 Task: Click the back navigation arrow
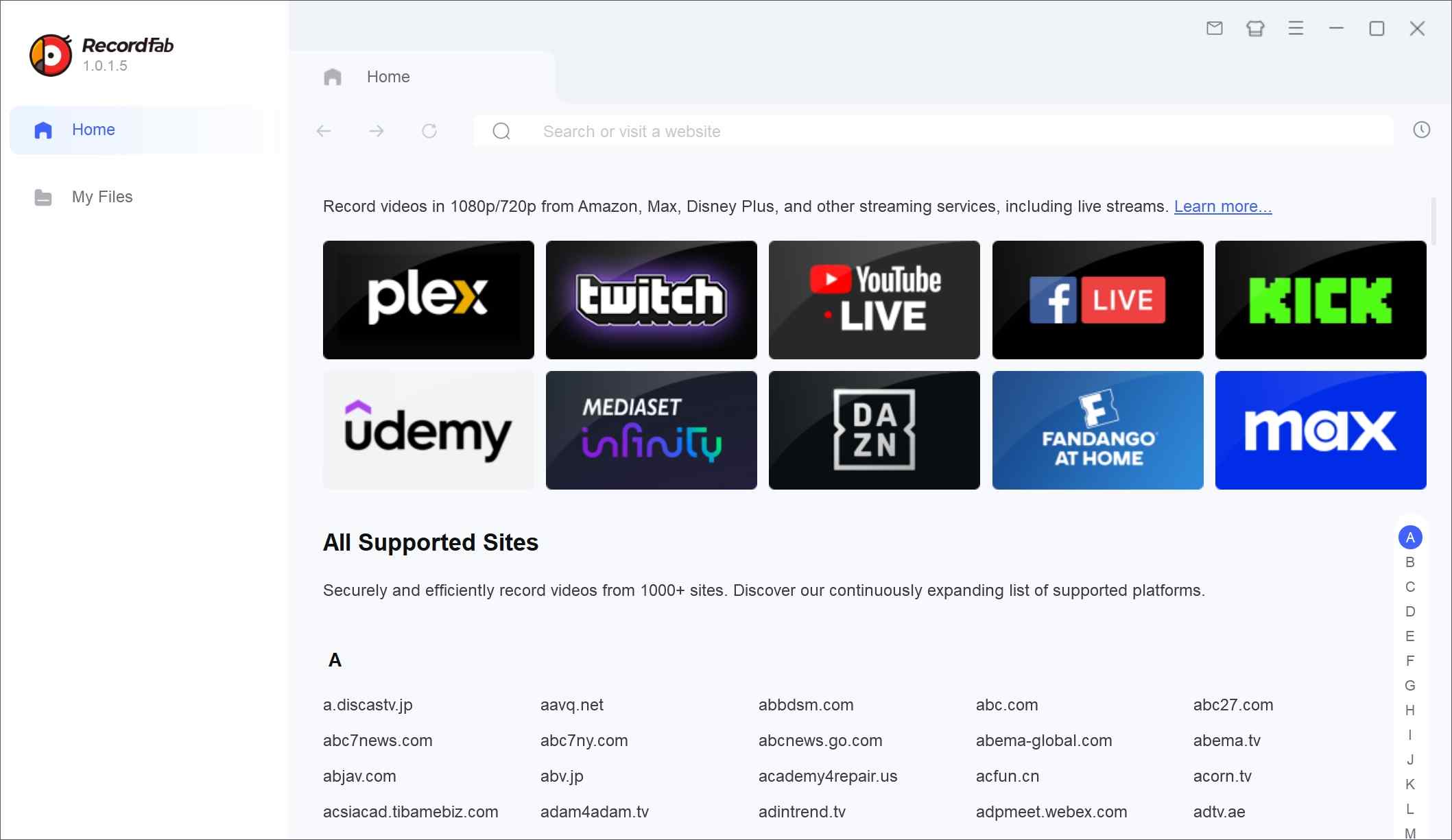pyautogui.click(x=323, y=131)
